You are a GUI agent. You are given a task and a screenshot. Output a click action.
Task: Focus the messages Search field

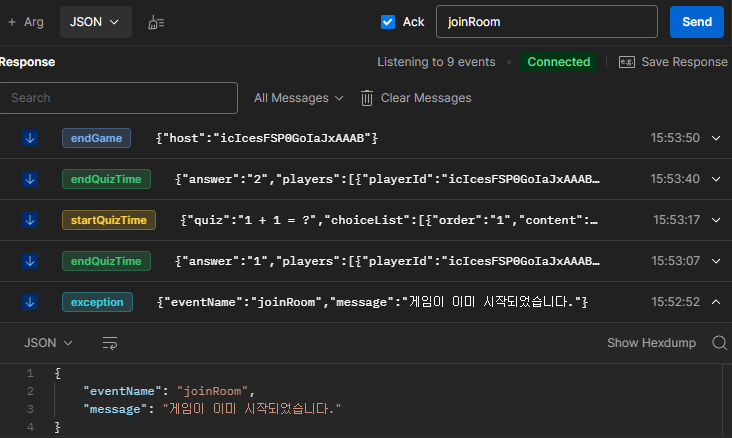(119, 98)
